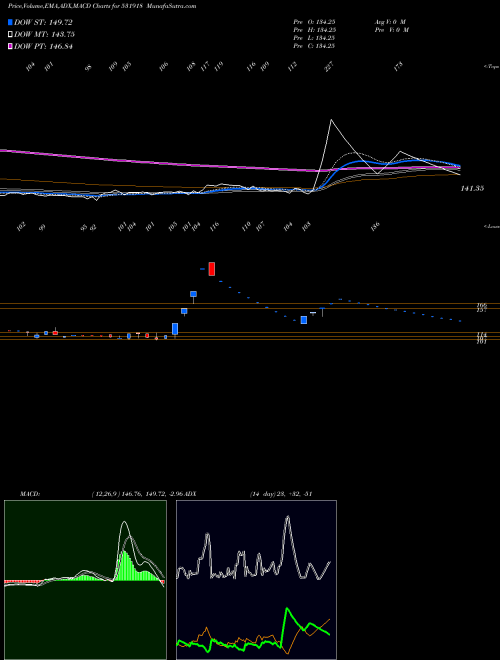The image size is (500, 660).
Task: Click the blue DOW ST legend swatch
Action: (11, 22)
